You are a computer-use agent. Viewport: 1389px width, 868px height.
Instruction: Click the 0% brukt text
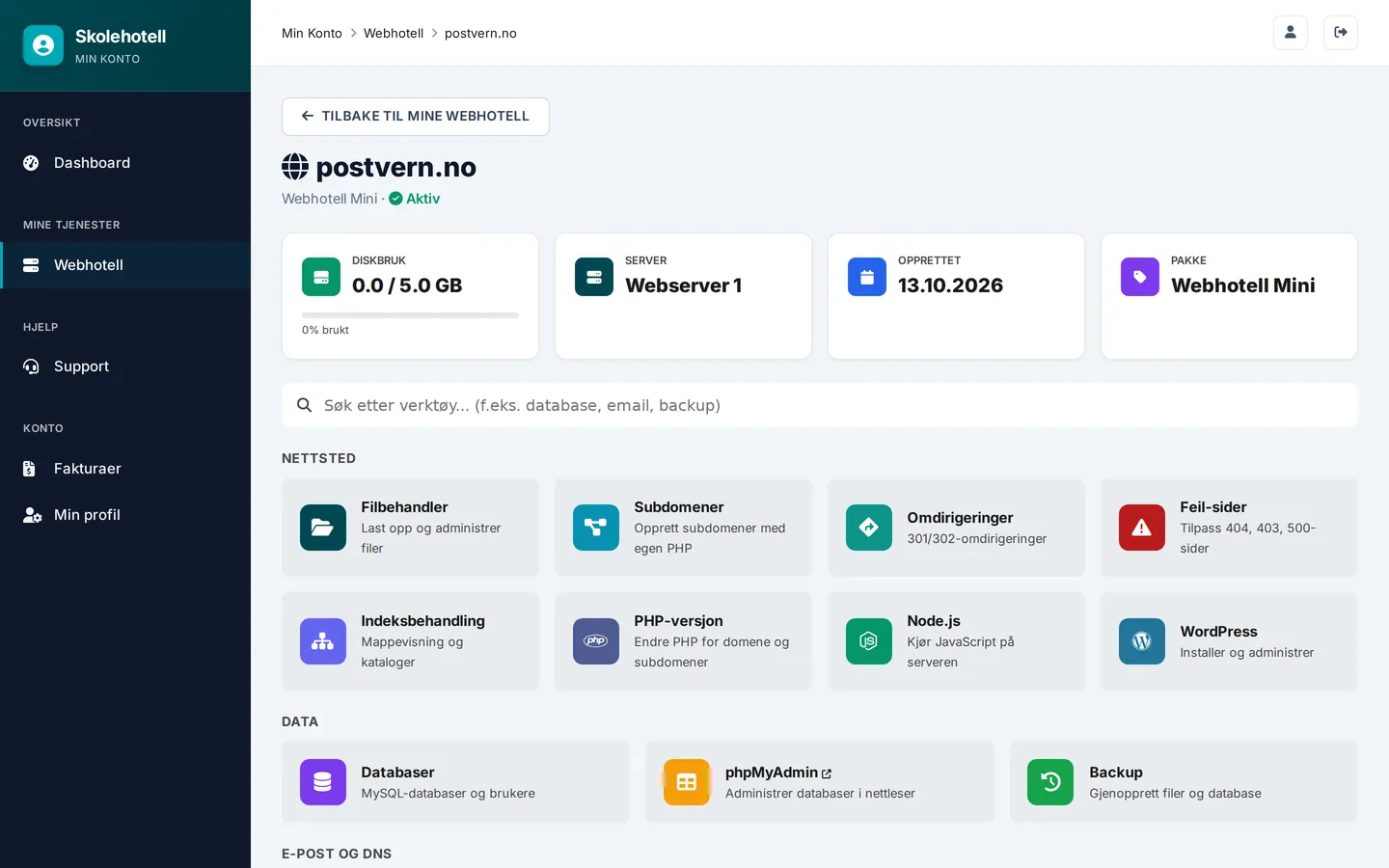point(325,330)
